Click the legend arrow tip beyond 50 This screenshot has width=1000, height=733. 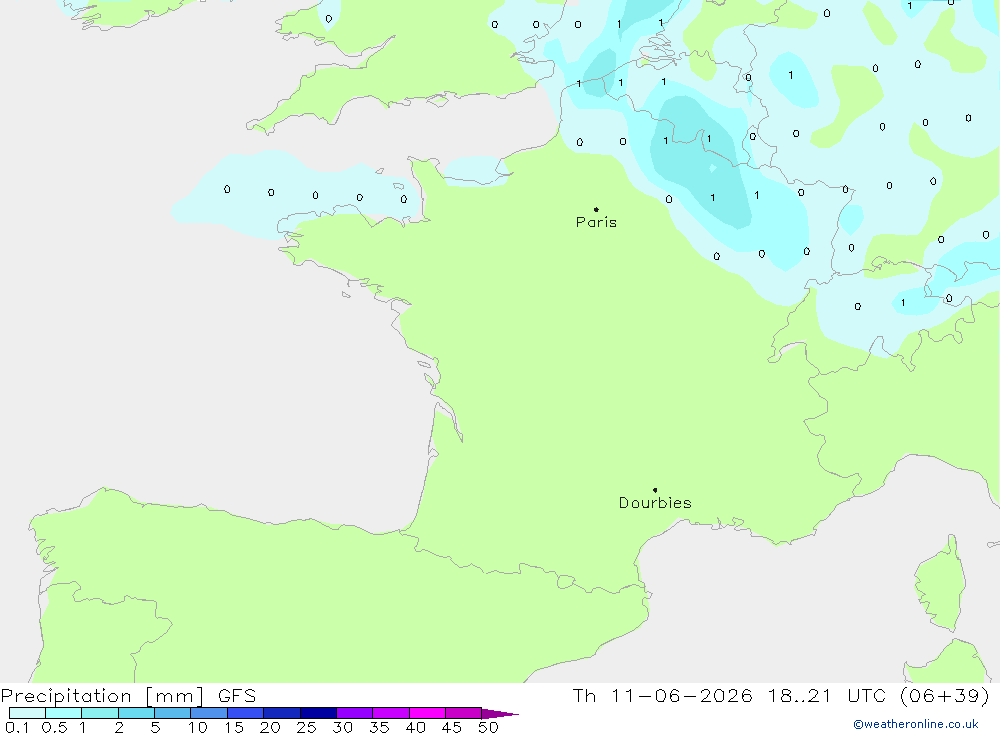click(x=501, y=713)
